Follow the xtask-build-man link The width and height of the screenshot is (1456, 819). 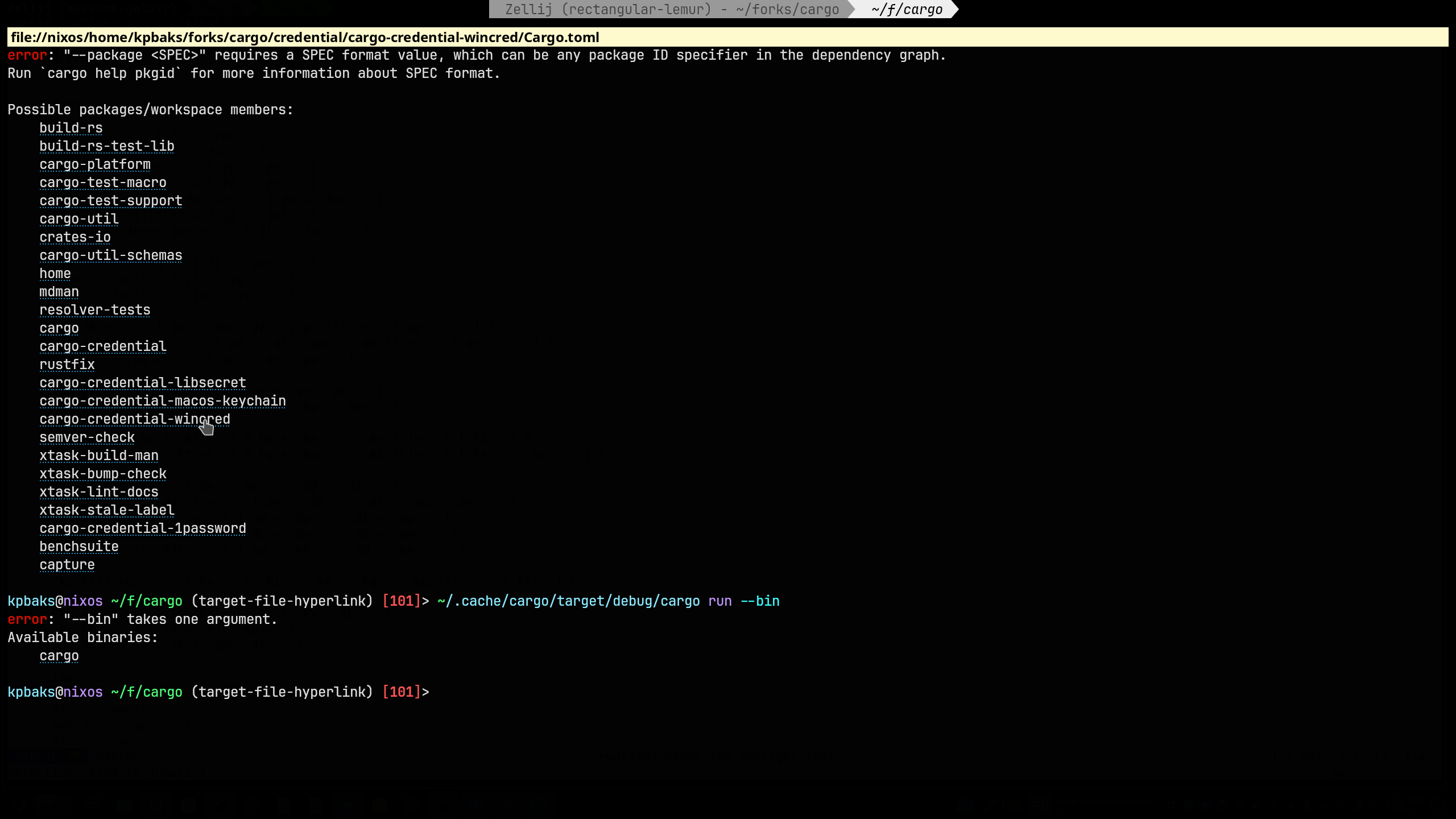(x=99, y=456)
